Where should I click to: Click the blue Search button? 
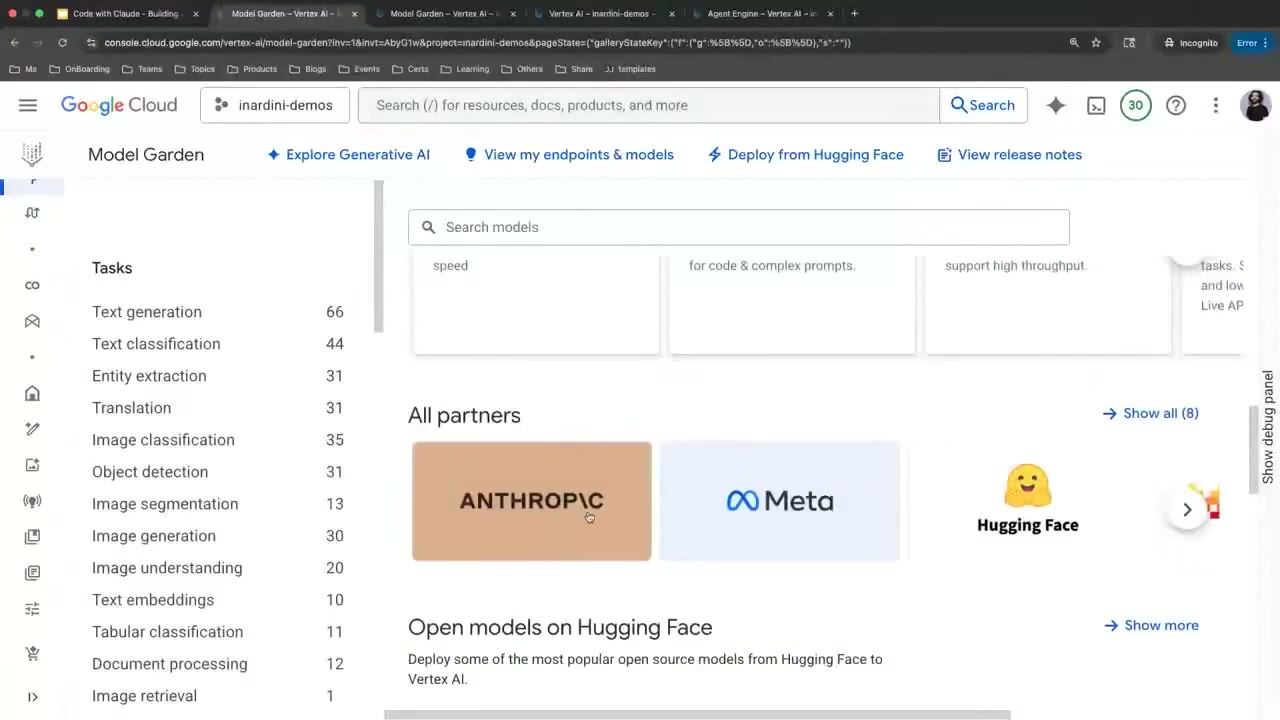pos(983,105)
